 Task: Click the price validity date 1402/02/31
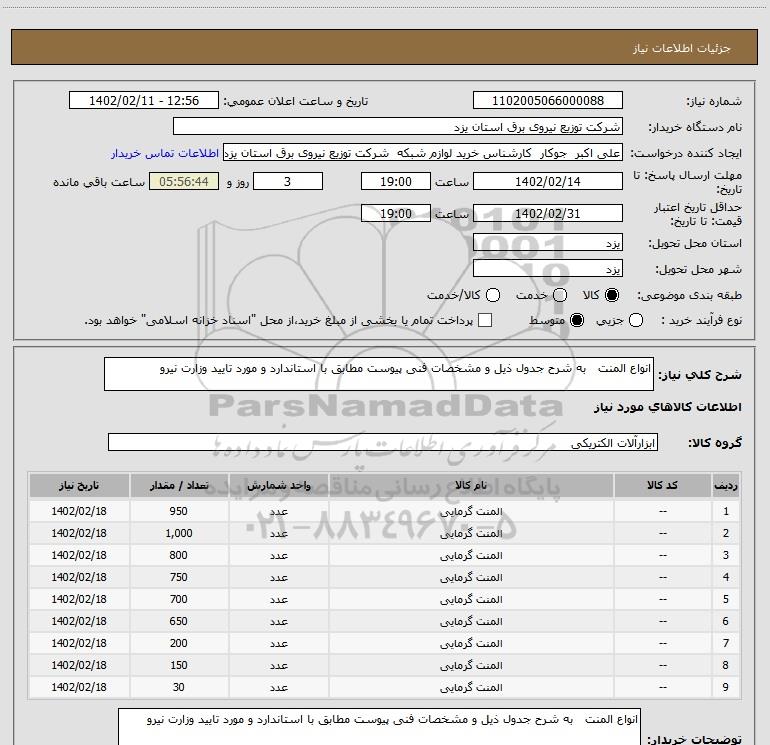pyautogui.click(x=548, y=213)
